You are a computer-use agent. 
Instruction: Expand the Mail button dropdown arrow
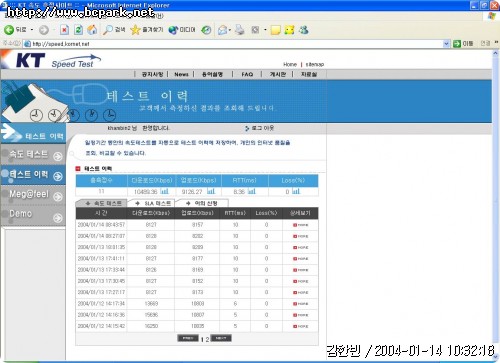(x=230, y=30)
